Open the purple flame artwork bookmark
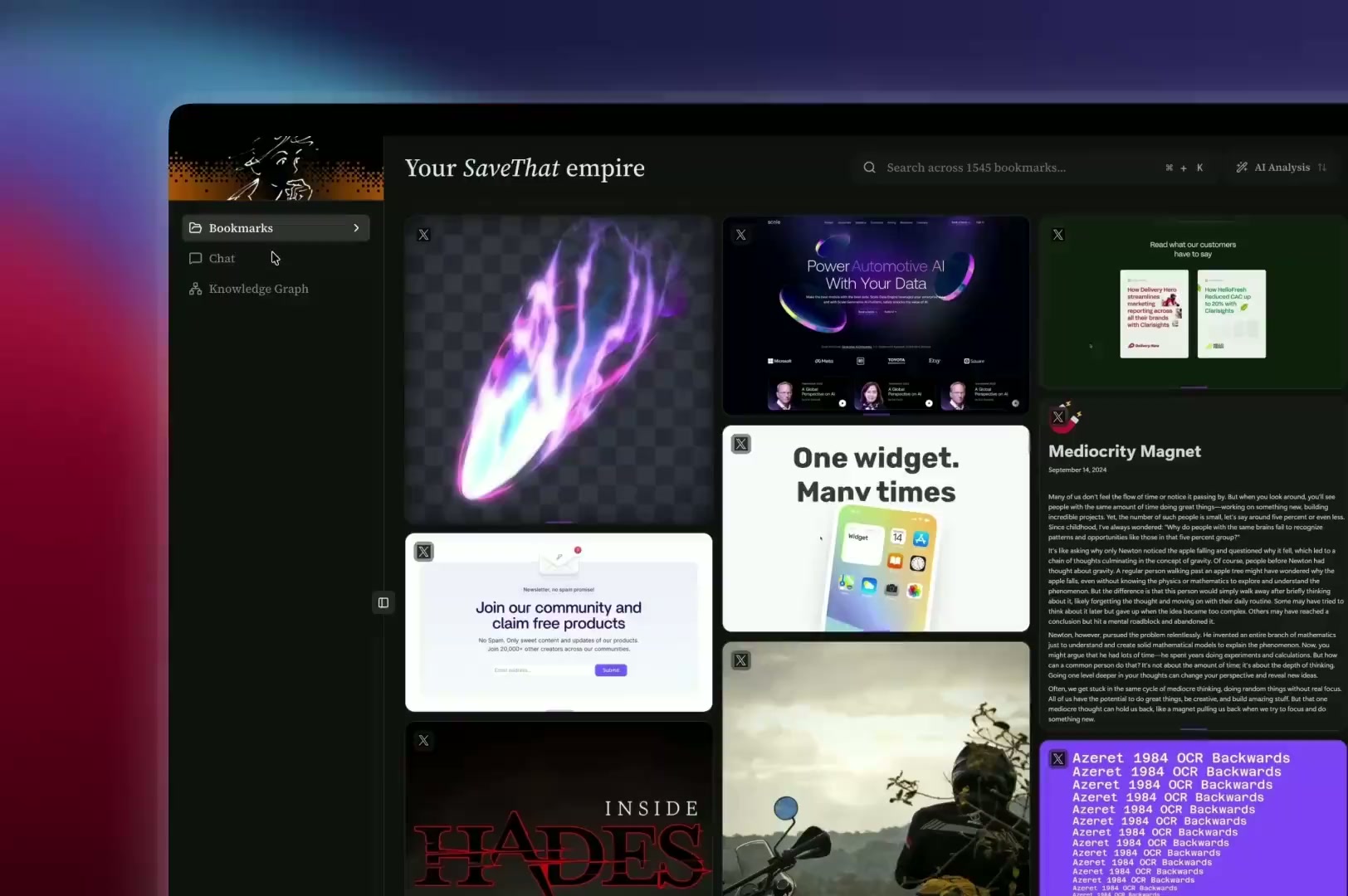 pyautogui.click(x=559, y=370)
